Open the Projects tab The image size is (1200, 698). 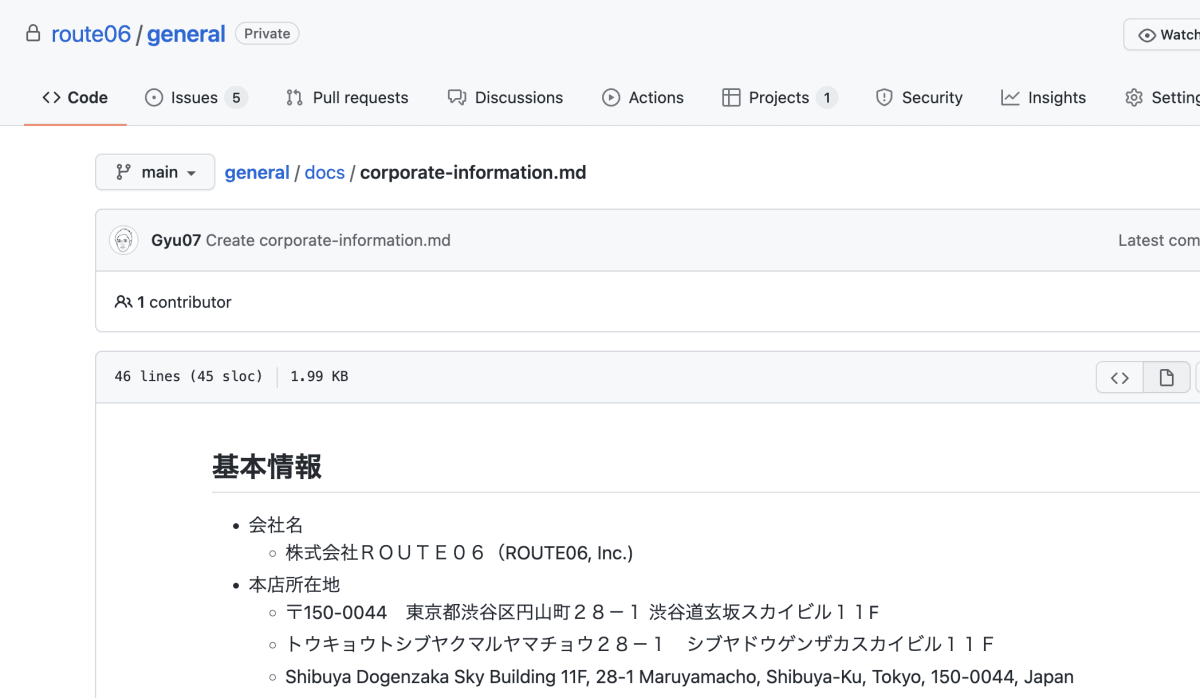pyautogui.click(x=779, y=97)
